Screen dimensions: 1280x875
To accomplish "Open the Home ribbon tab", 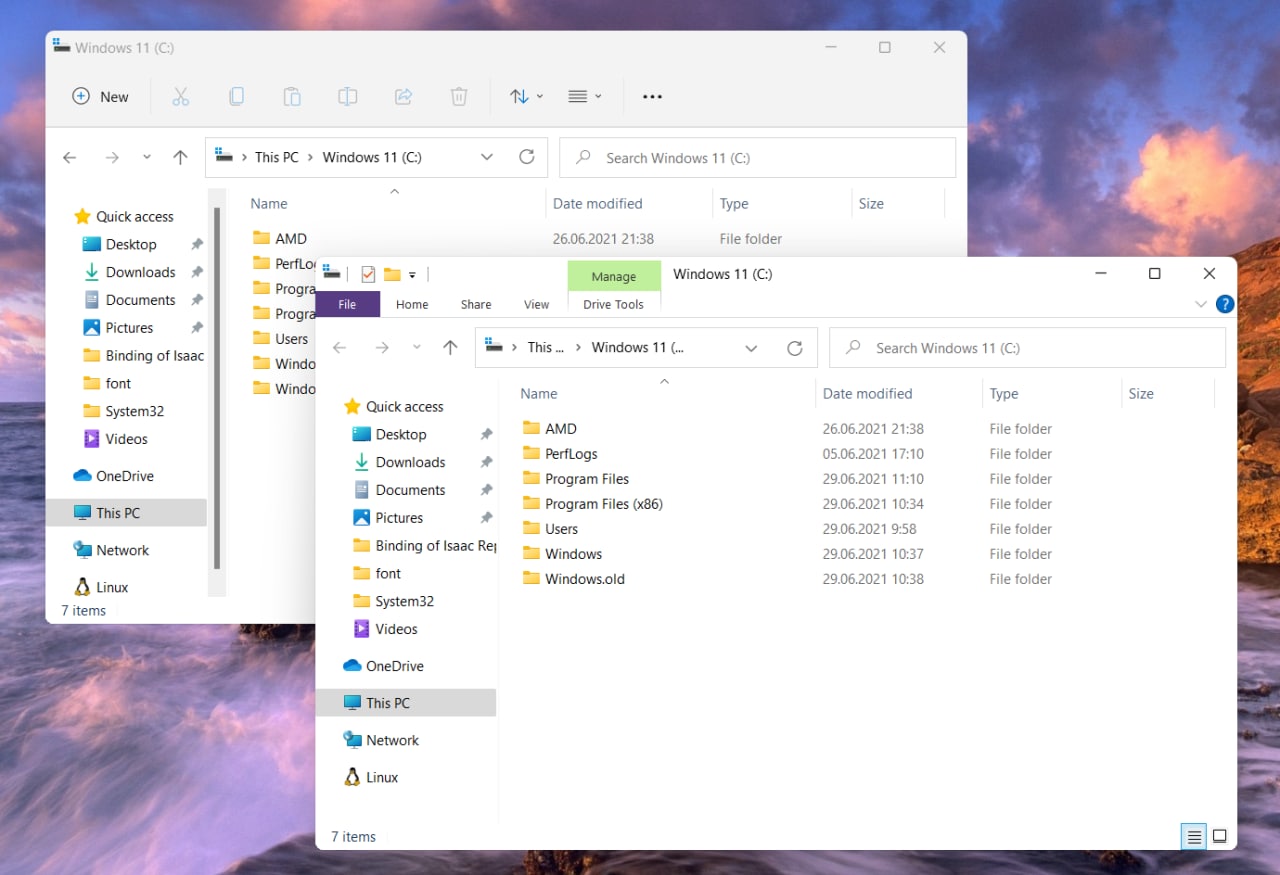I will pos(412,304).
